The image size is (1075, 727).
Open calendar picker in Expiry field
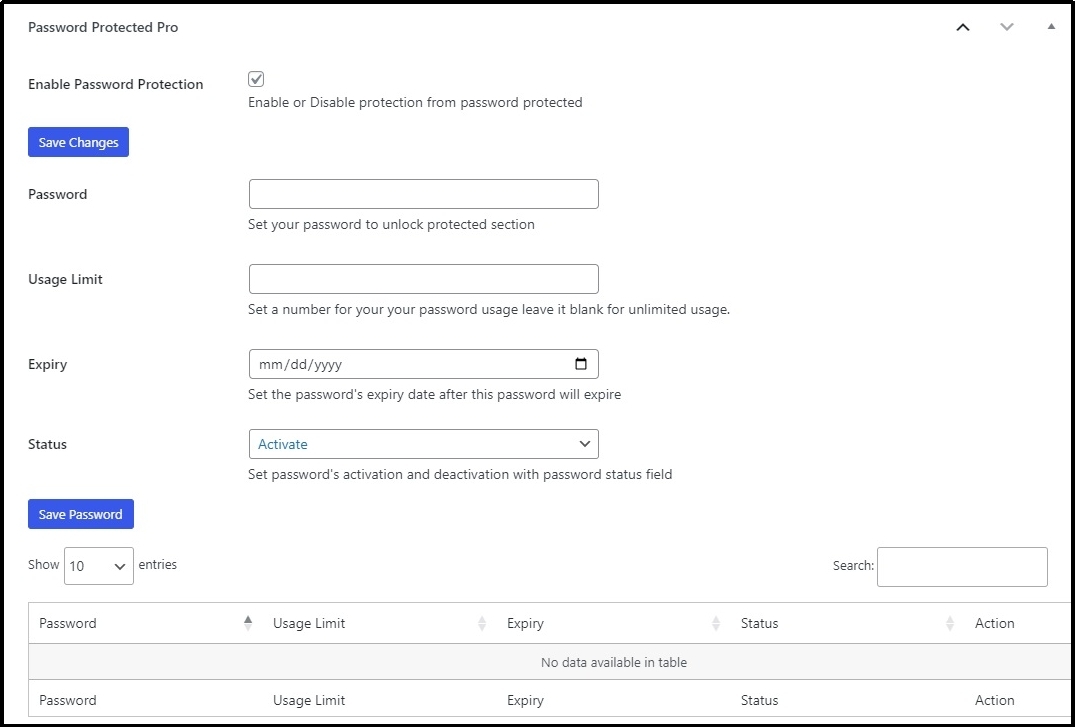pos(581,364)
